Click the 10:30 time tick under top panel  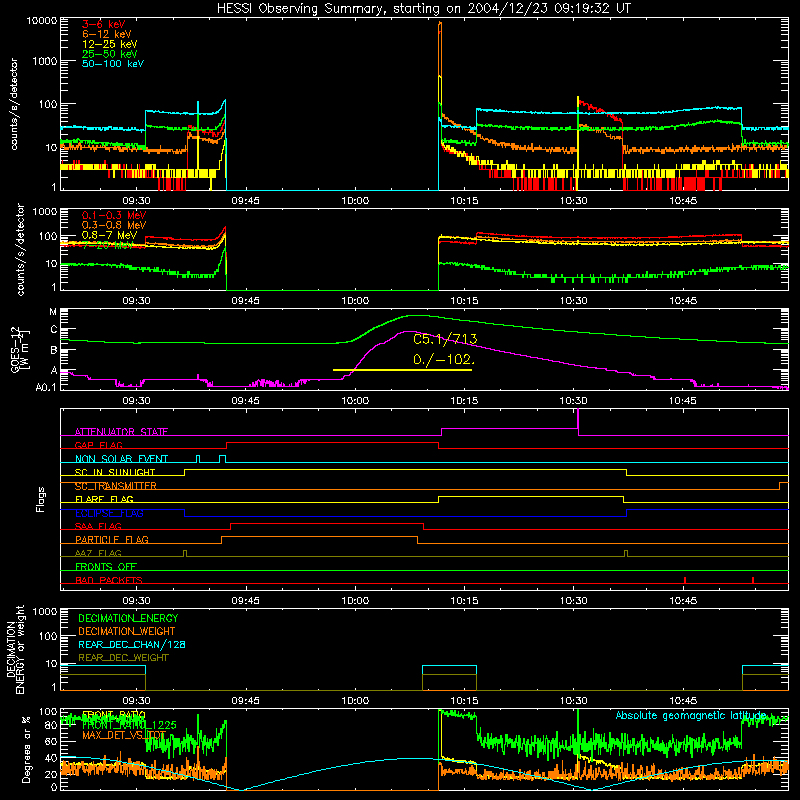coord(573,201)
